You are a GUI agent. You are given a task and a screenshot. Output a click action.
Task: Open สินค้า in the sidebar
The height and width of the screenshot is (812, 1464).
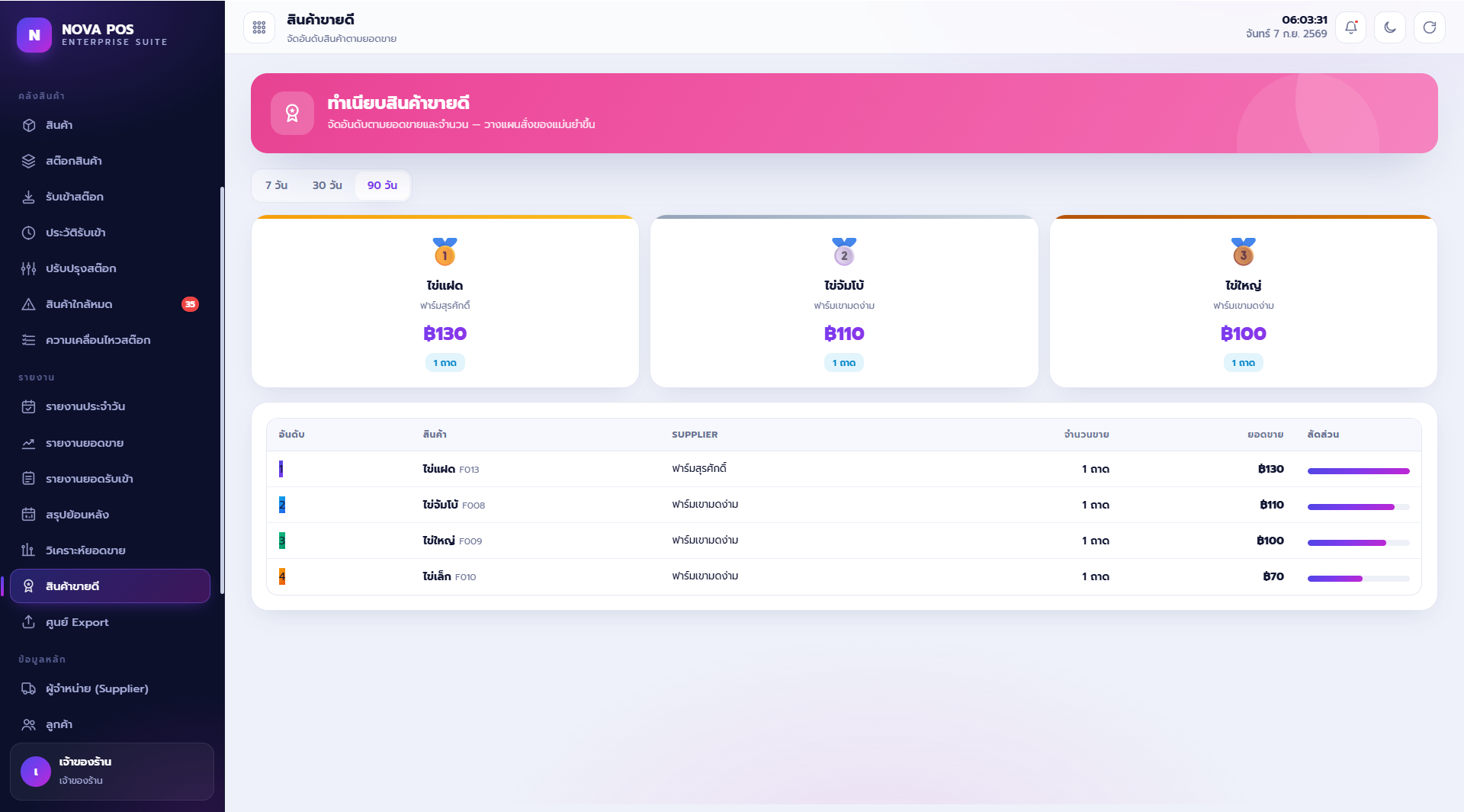click(x=110, y=125)
